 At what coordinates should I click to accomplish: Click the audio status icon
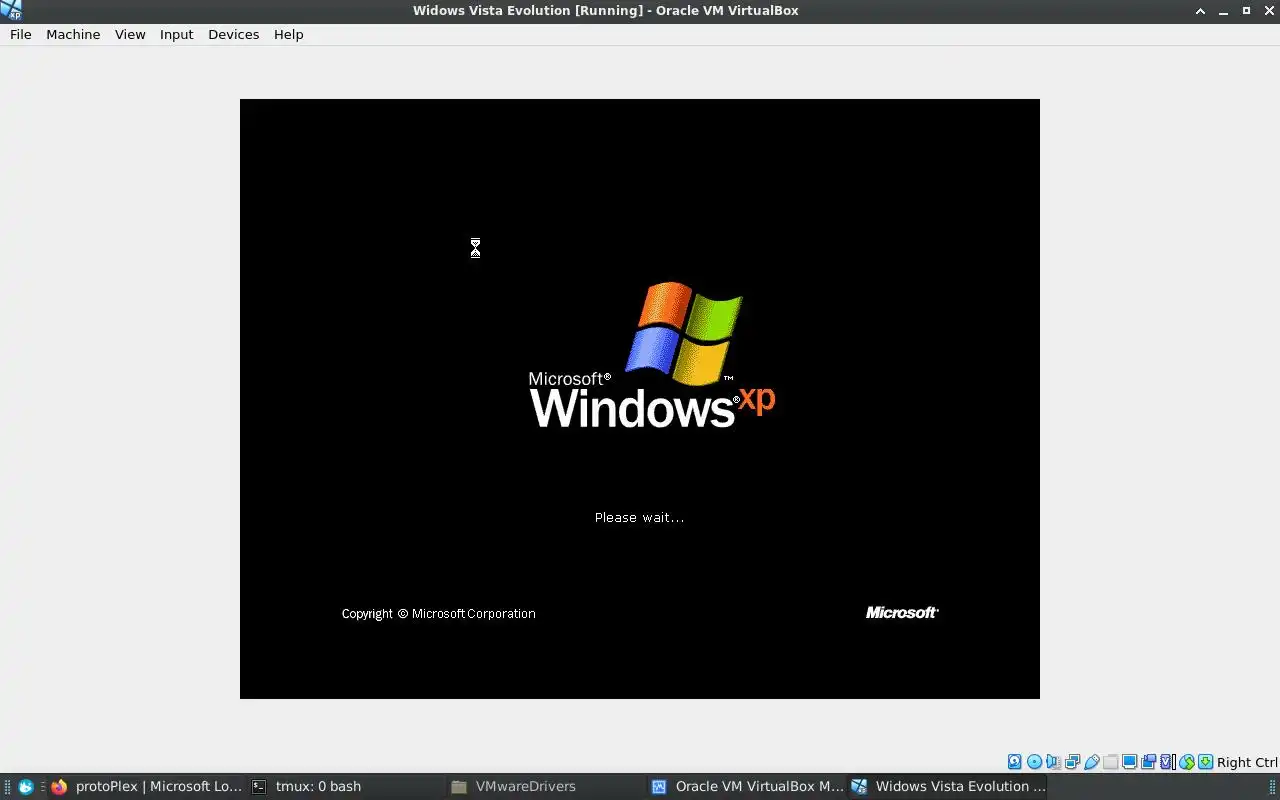[x=1053, y=762]
